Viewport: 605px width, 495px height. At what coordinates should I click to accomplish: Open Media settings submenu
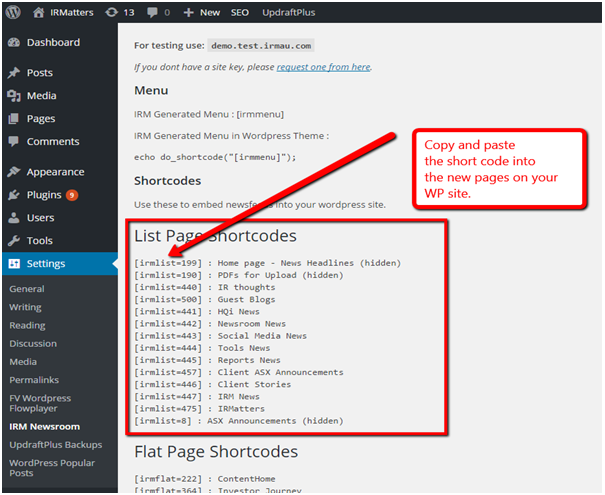pyautogui.click(x=23, y=362)
